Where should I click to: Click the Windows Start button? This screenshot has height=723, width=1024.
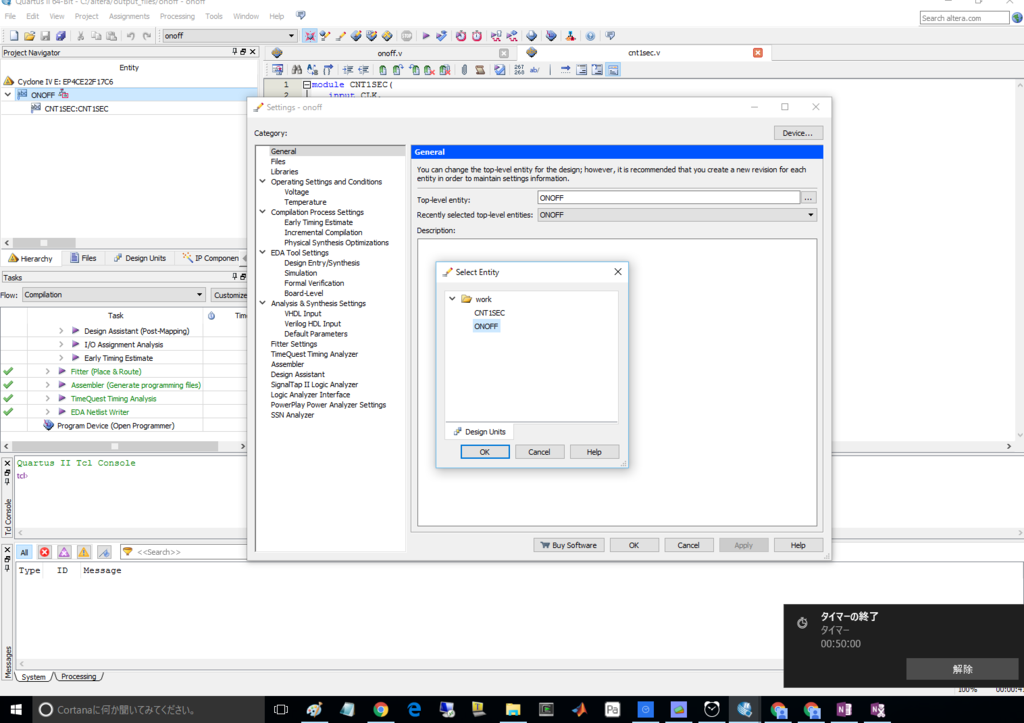coord(16,709)
